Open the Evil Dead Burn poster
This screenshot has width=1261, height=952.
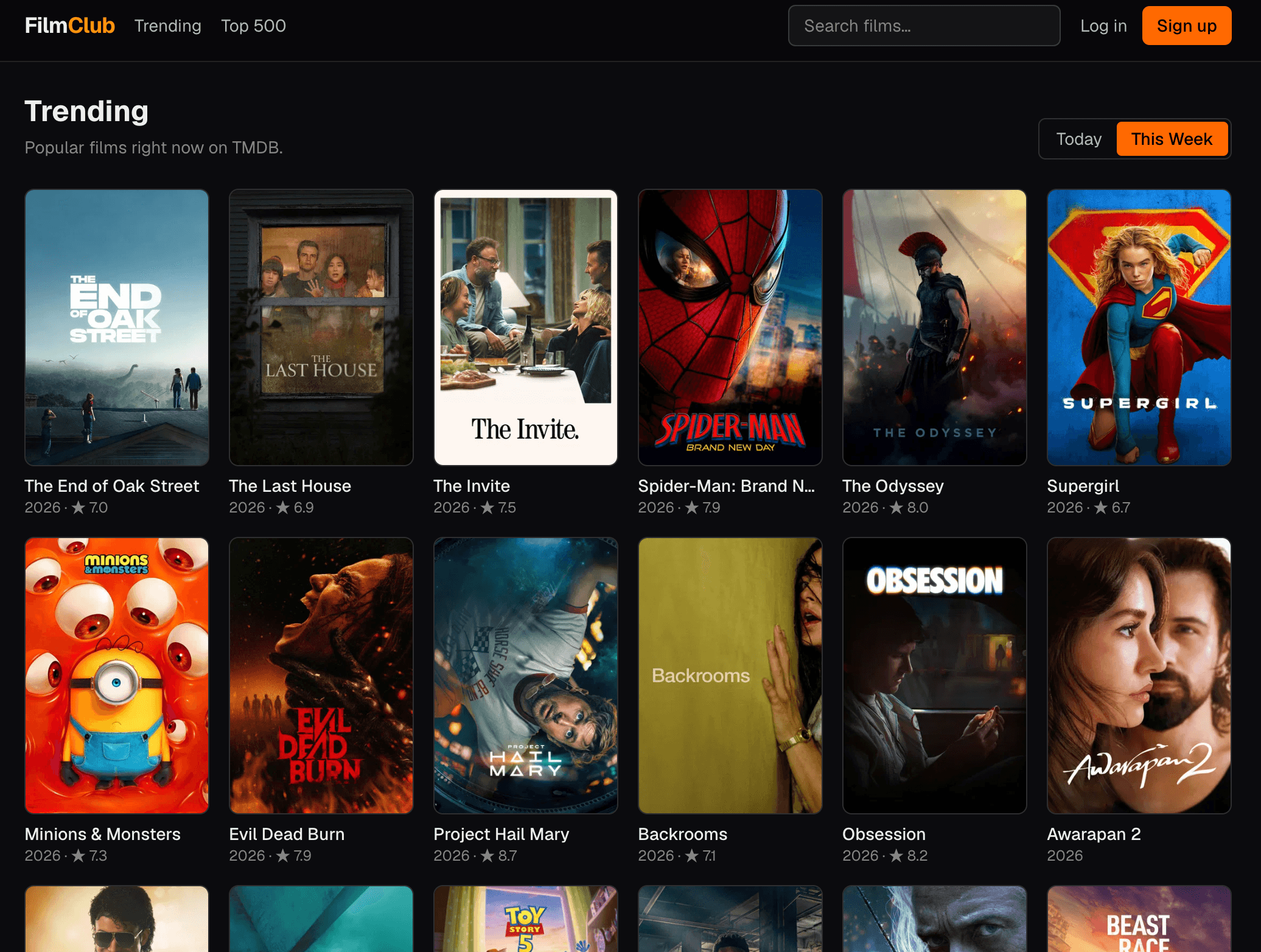click(x=321, y=676)
